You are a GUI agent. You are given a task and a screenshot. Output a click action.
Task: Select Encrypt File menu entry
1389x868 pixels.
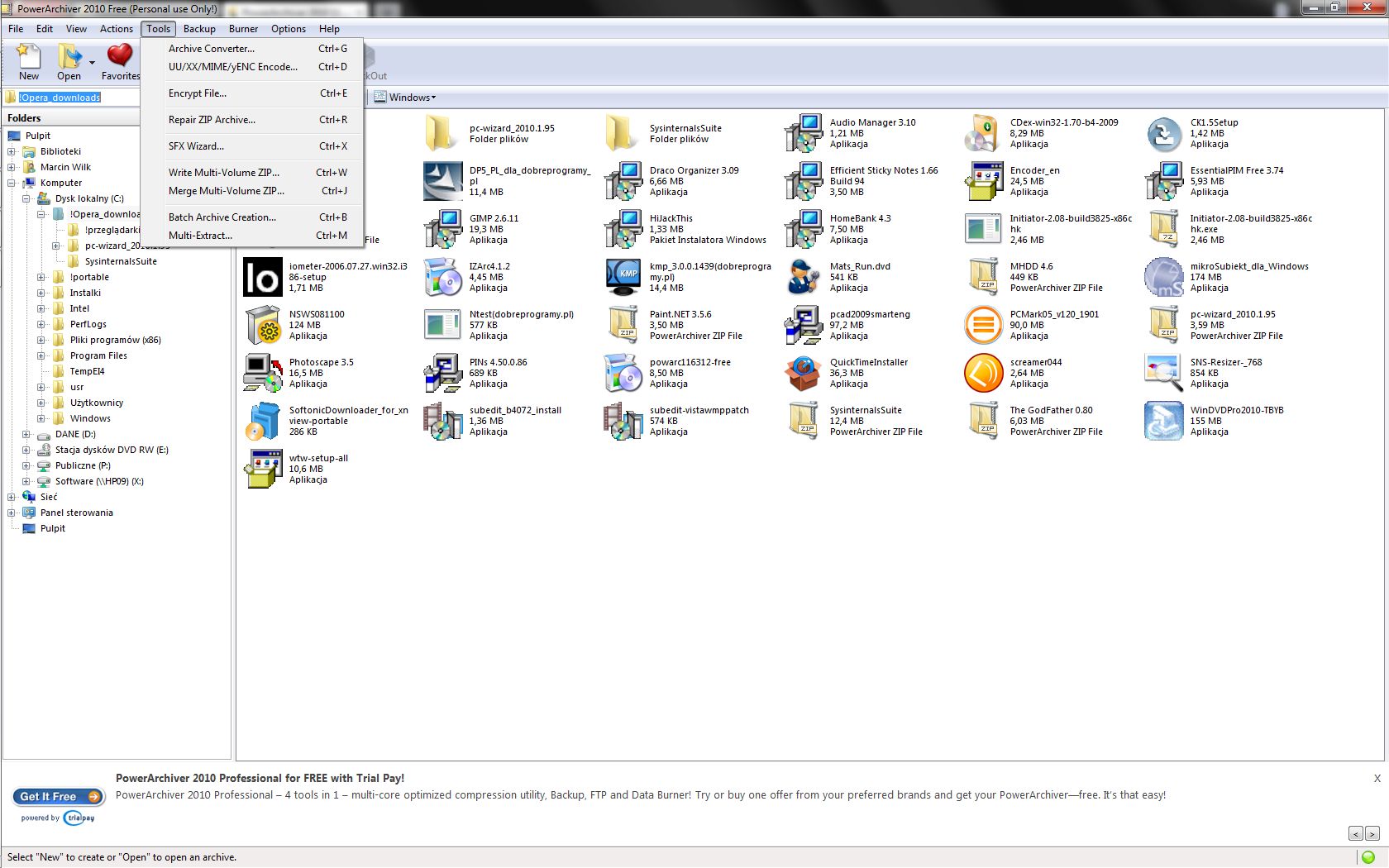pyautogui.click(x=252, y=93)
